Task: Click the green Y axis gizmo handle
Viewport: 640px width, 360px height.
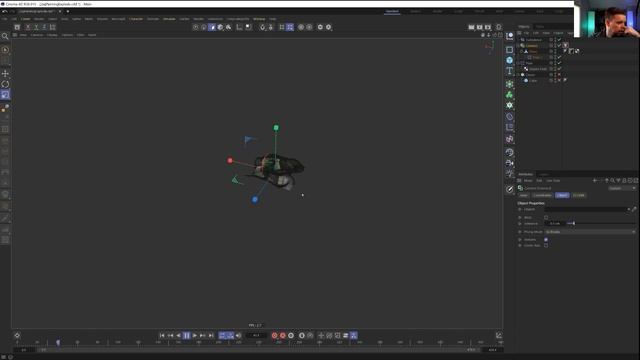Action: [276, 128]
